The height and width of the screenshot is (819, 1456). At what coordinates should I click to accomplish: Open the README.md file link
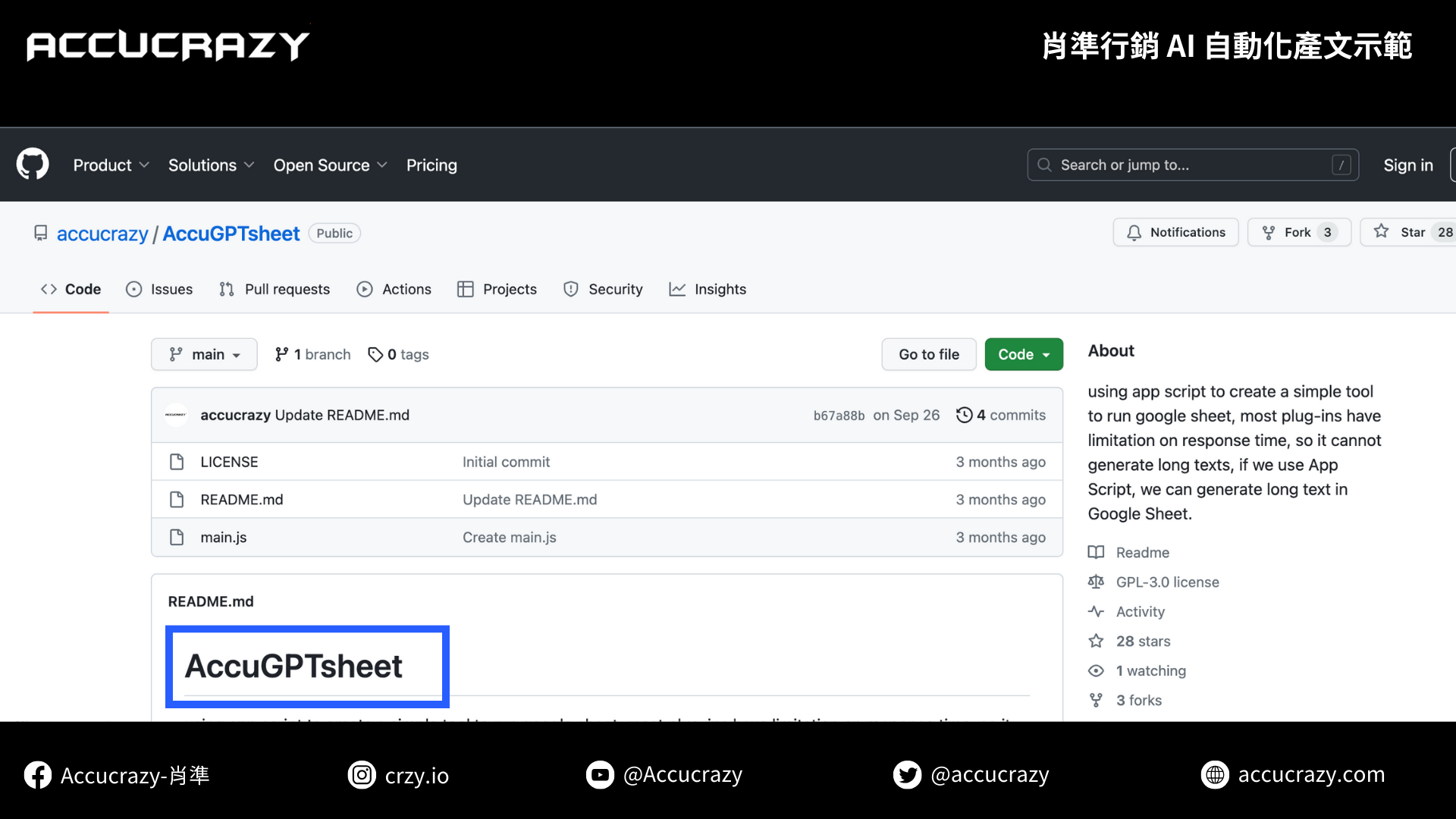pyautogui.click(x=241, y=499)
